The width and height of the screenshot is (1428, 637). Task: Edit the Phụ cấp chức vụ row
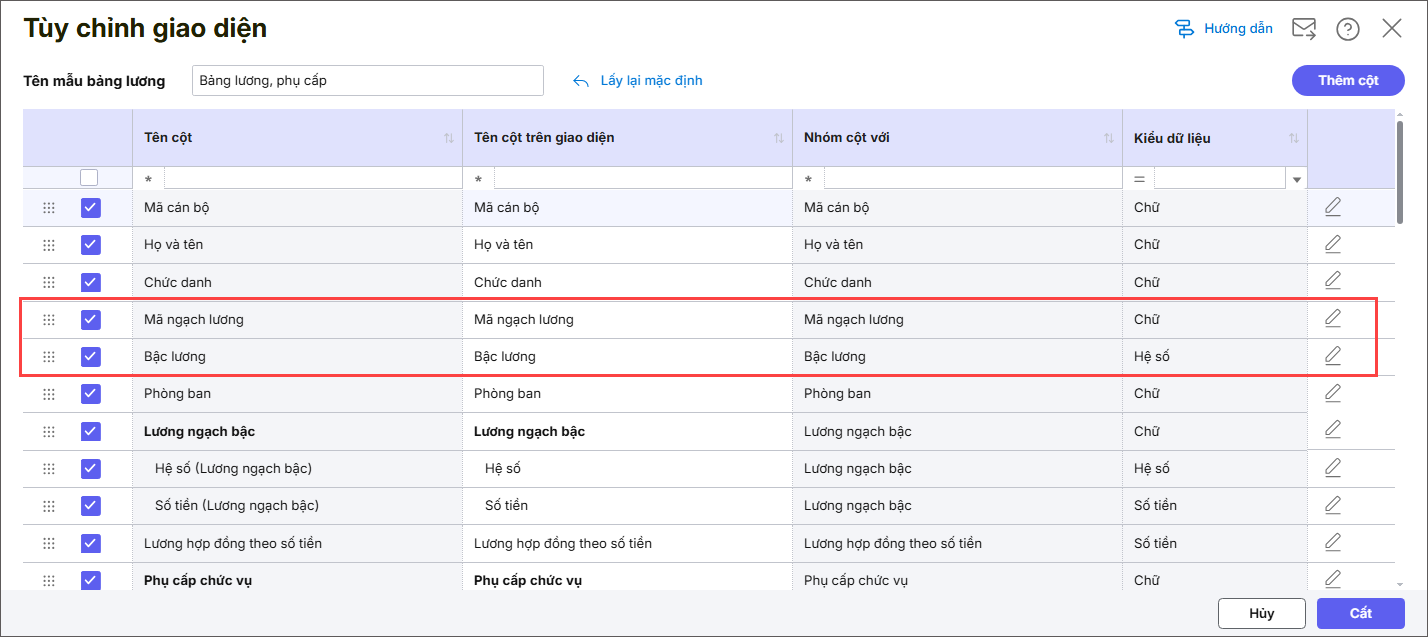click(x=1332, y=579)
